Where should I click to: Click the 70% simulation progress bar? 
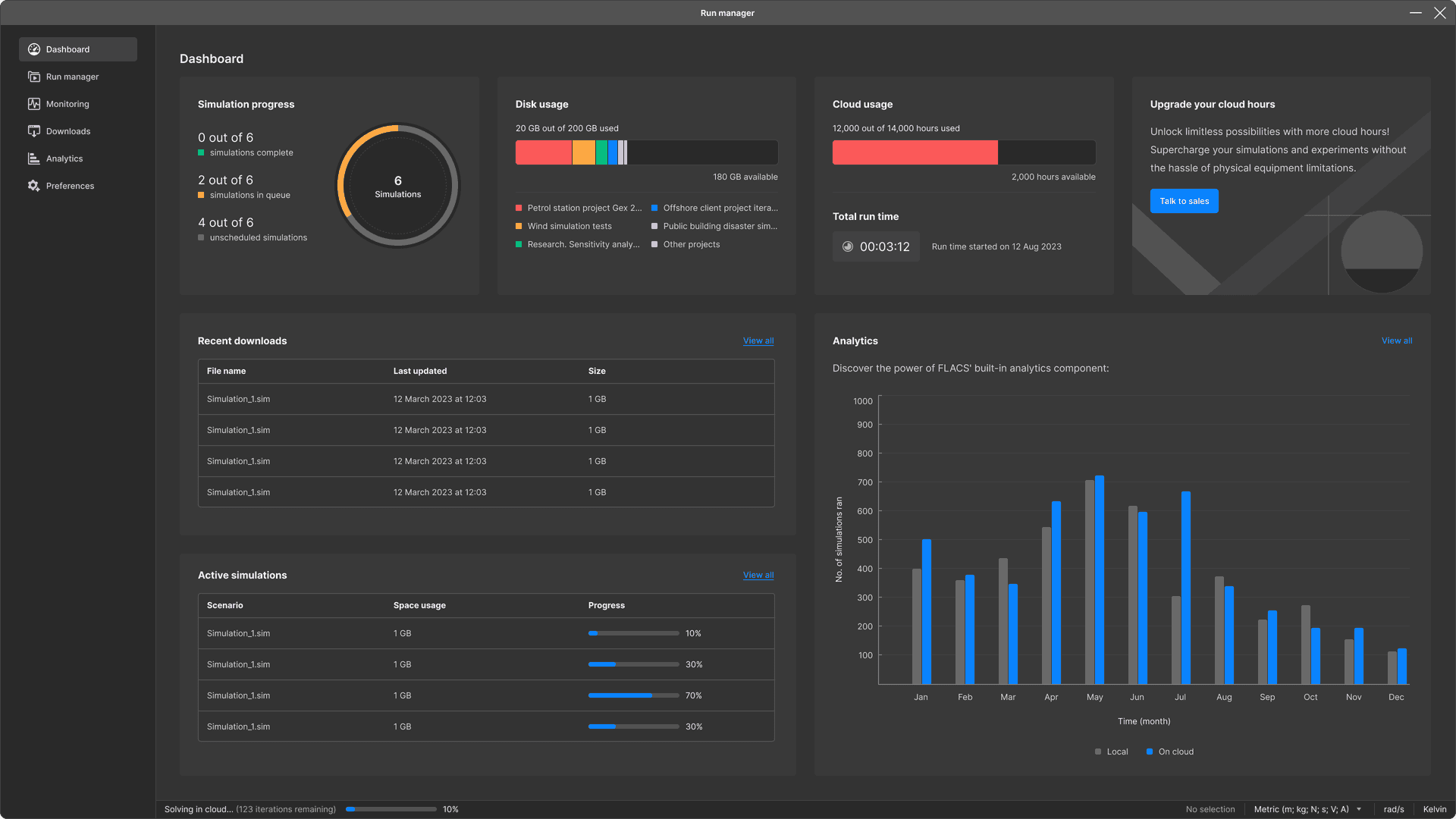point(633,695)
